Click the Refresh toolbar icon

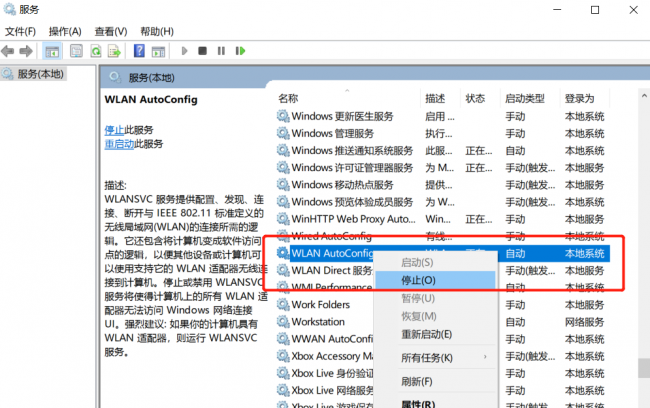[x=96, y=51]
